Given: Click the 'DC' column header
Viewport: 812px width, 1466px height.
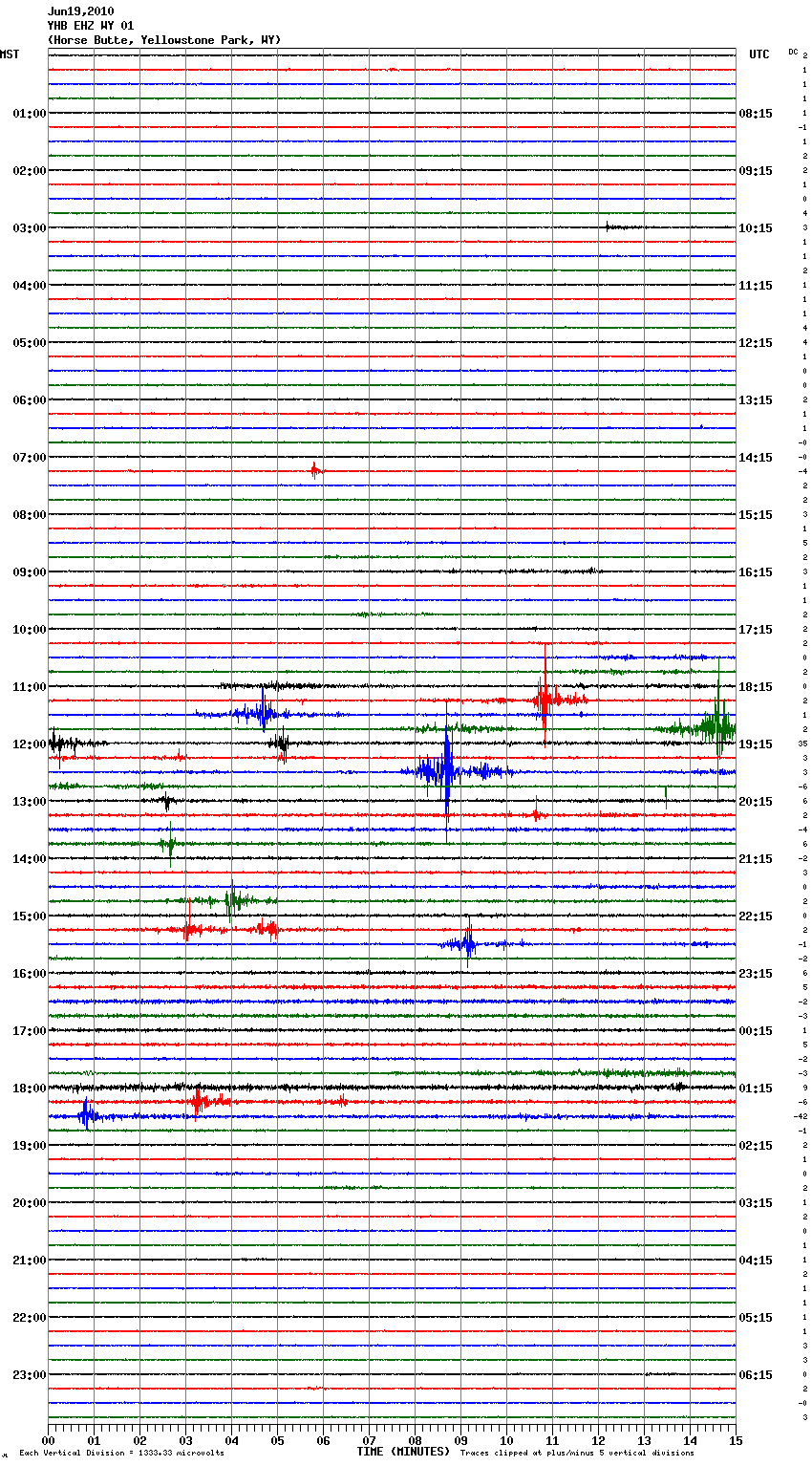Looking at the screenshot, I should pyautogui.click(x=793, y=52).
